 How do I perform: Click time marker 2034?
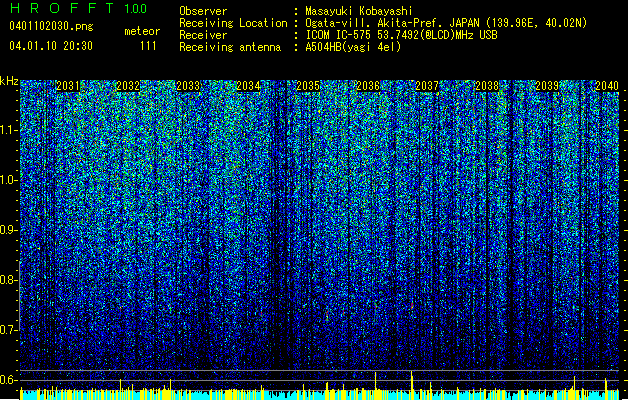point(248,86)
